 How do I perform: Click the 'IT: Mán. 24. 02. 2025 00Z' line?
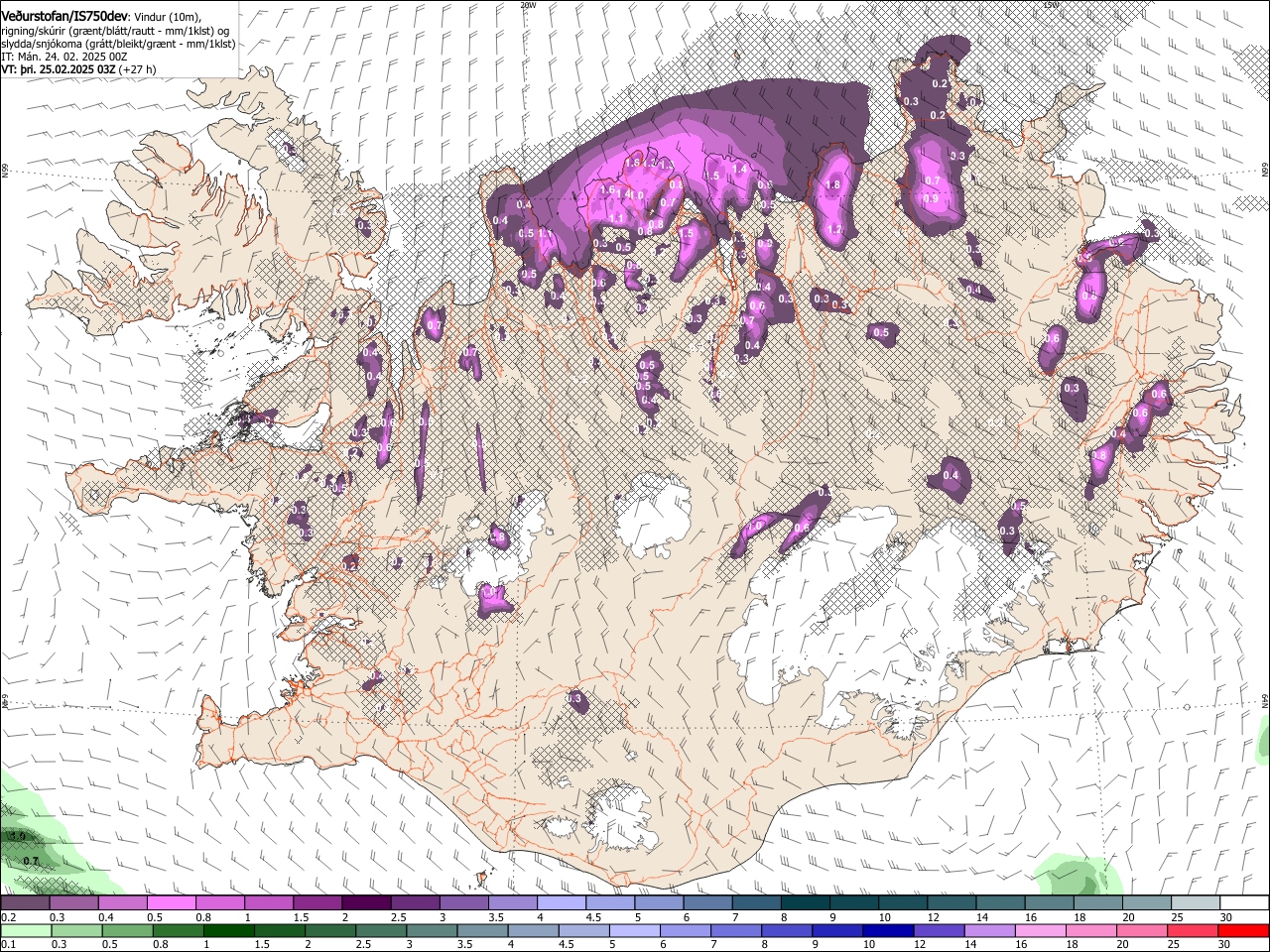point(64,57)
